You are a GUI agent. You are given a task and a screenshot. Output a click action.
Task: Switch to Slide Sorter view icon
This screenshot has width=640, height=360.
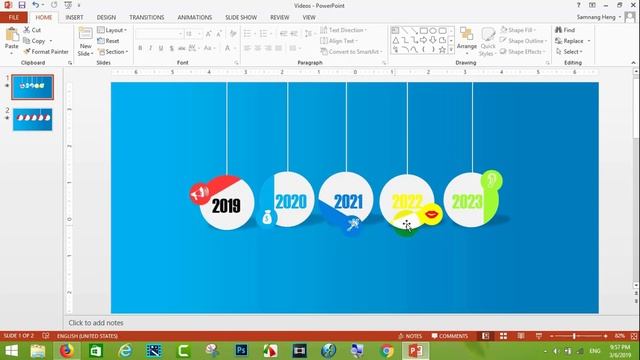(x=503, y=336)
